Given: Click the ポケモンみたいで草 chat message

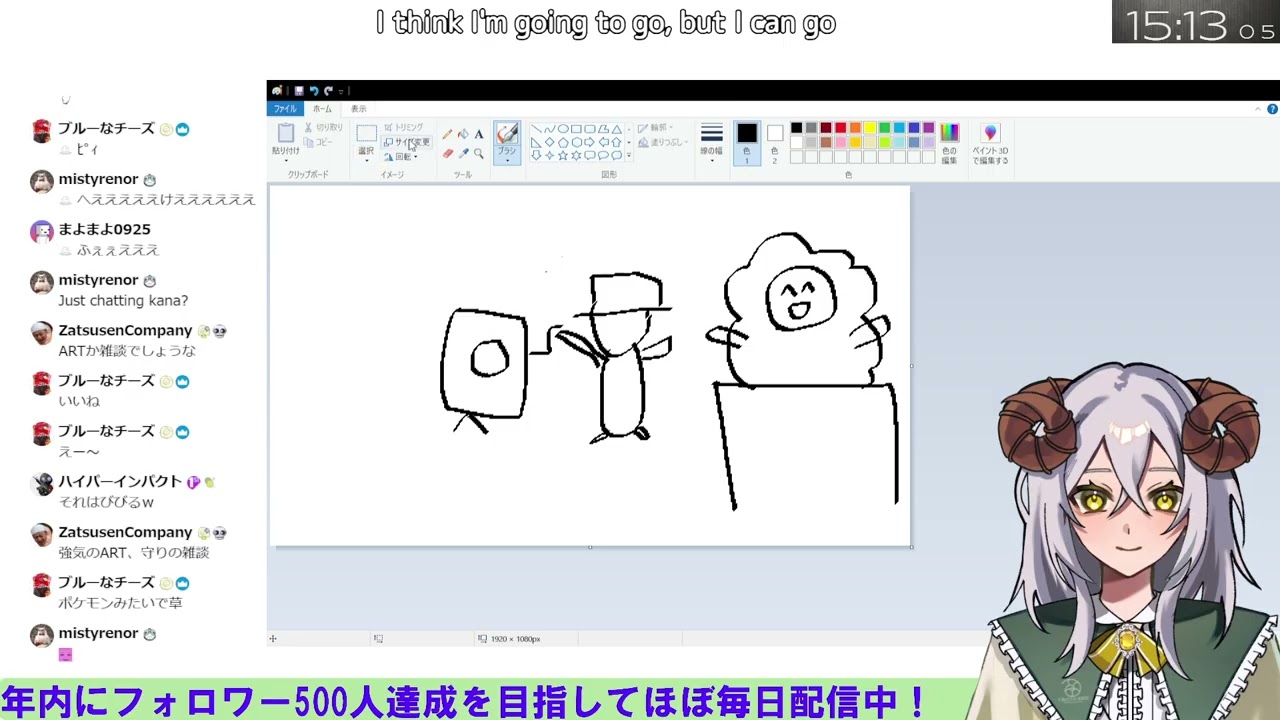Looking at the screenshot, I should click(120, 602).
